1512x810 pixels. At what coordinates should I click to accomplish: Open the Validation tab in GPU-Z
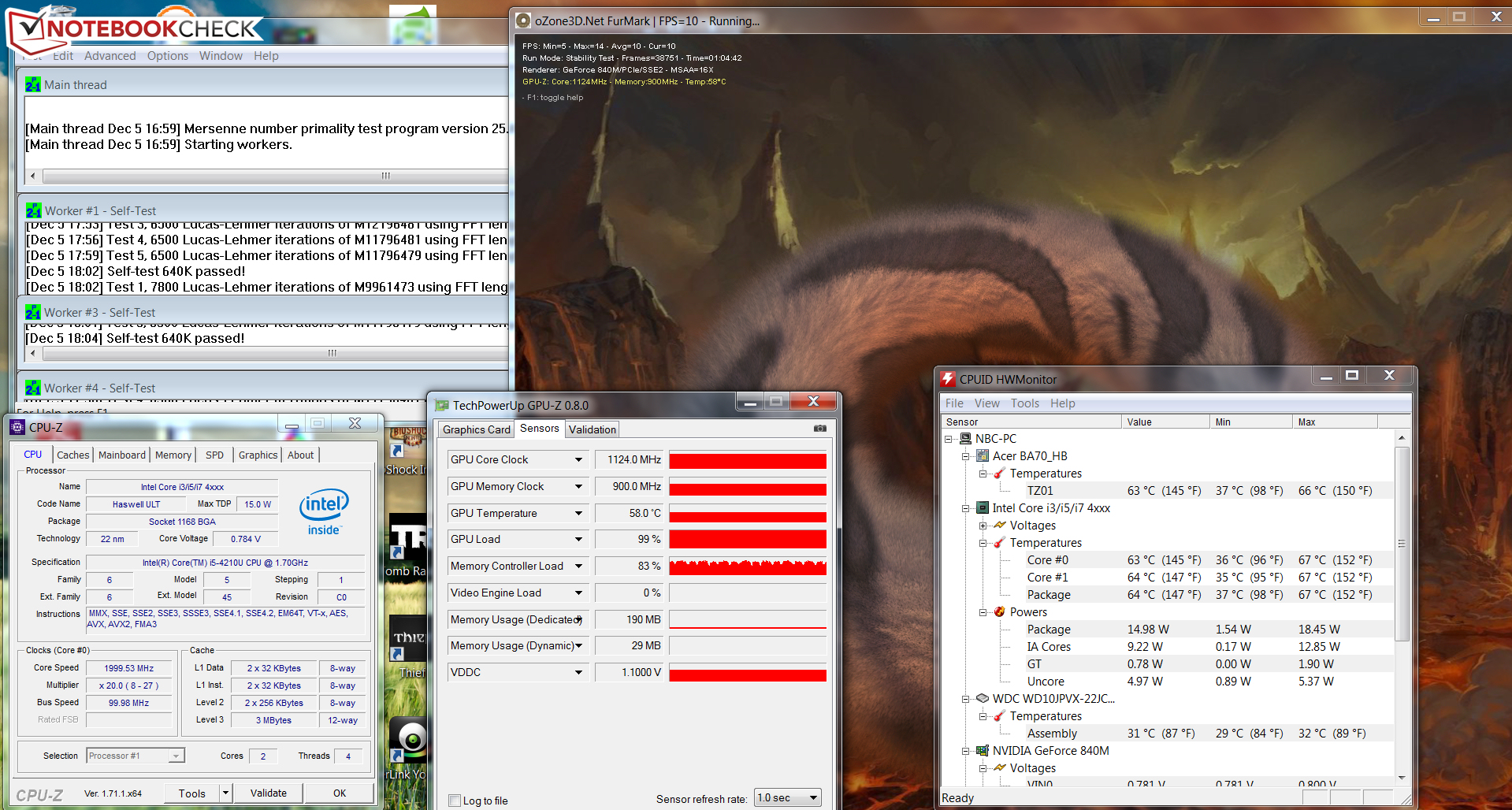coord(593,429)
